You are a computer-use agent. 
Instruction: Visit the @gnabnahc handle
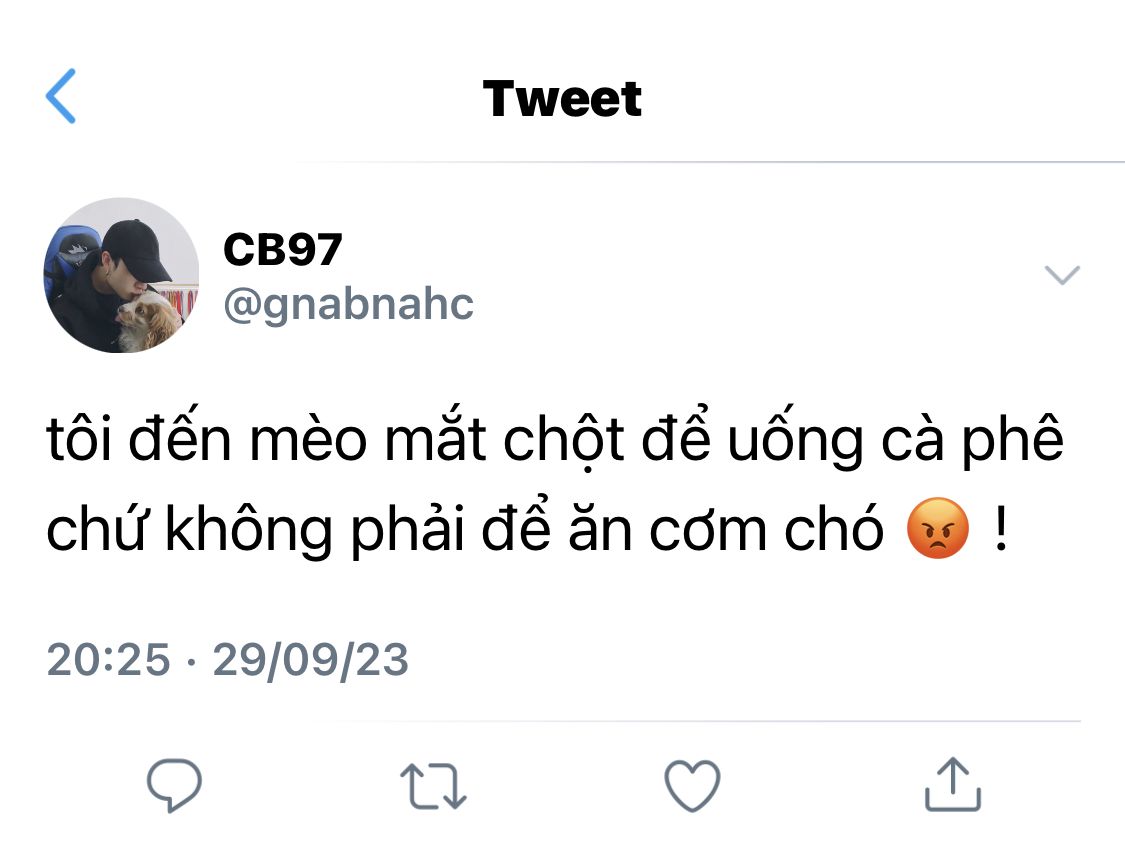tap(349, 304)
